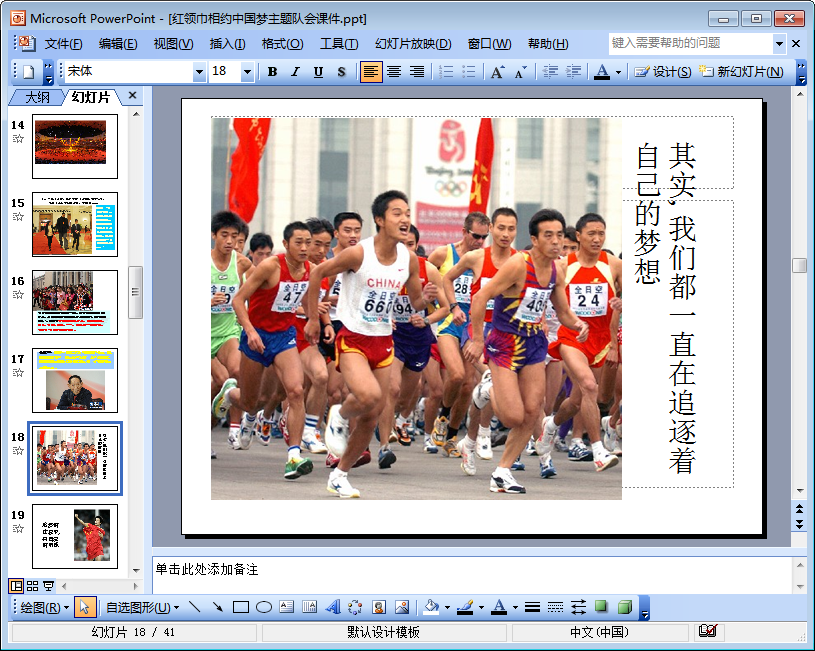Select slide 19 thumbnail
This screenshot has height=651, width=815.
(75, 537)
